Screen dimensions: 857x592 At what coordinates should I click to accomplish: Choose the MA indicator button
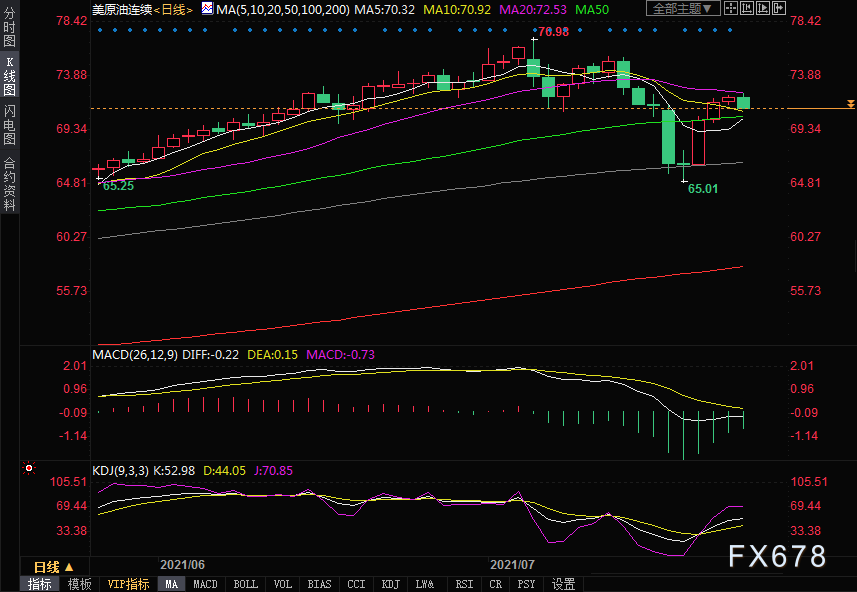(172, 584)
